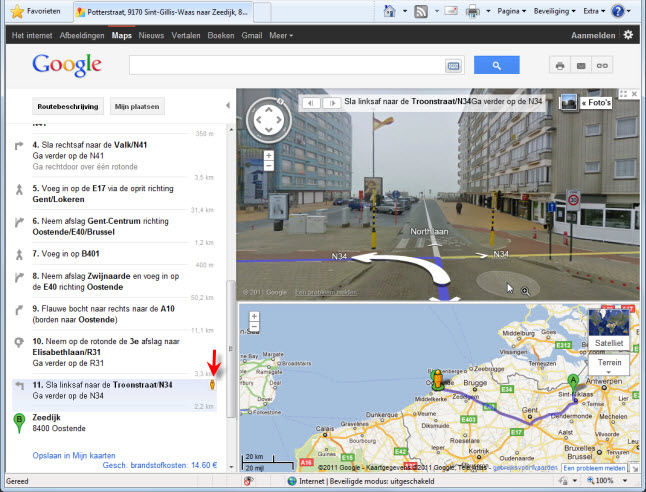Go to Afbeeldingen in Google bar
The image size is (646, 492).
tap(82, 35)
